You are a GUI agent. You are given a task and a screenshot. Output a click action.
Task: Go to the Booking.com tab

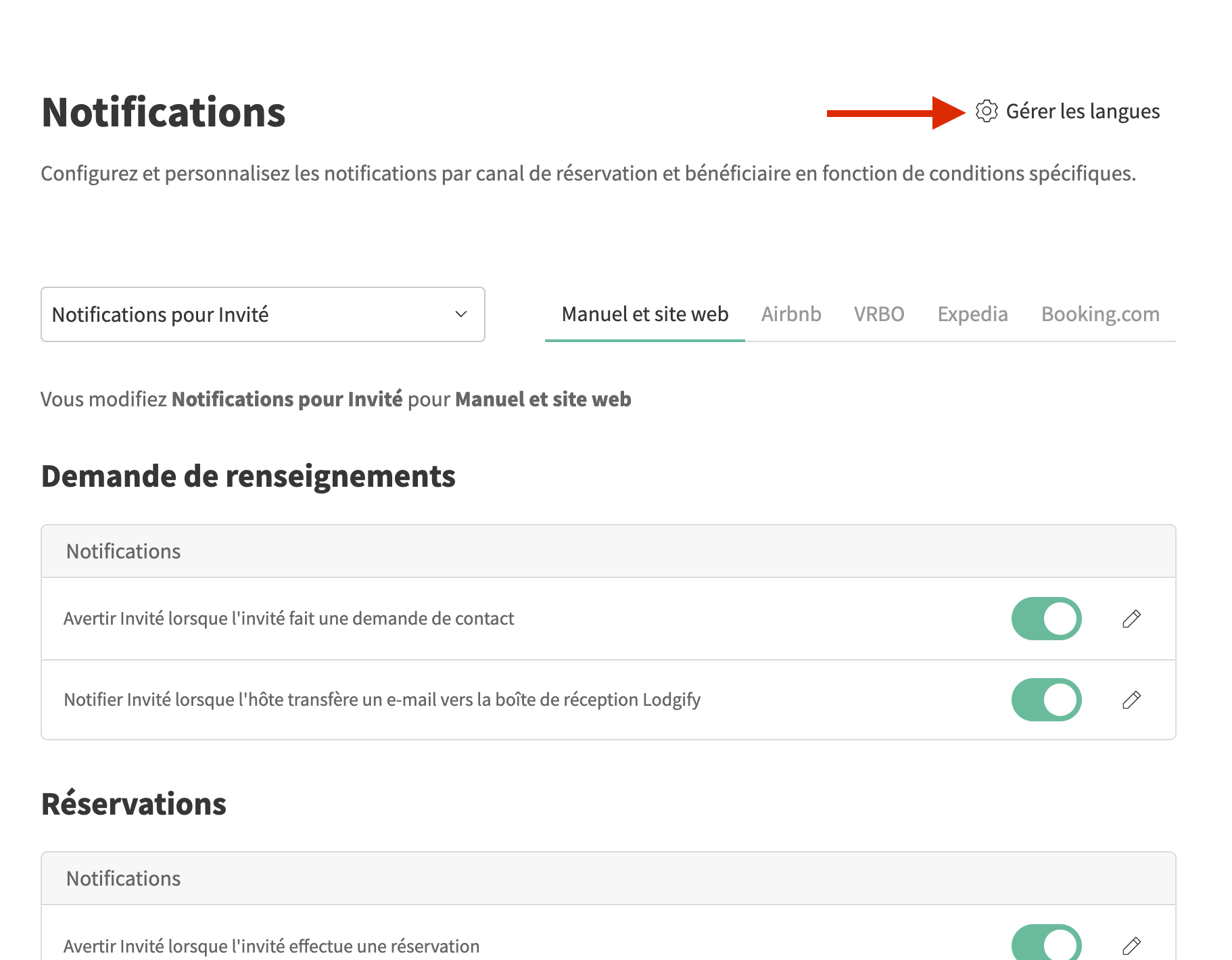1099,314
